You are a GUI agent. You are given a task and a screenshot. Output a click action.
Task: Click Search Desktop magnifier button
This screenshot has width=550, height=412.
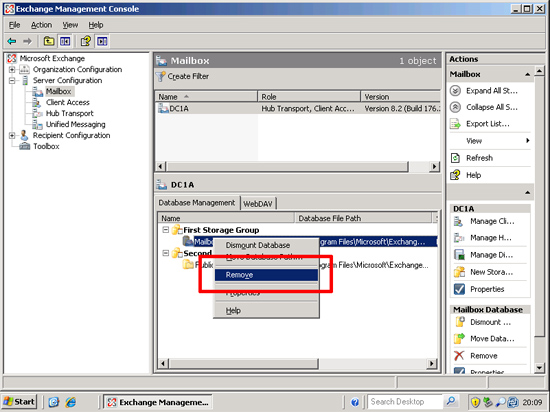click(x=450, y=401)
